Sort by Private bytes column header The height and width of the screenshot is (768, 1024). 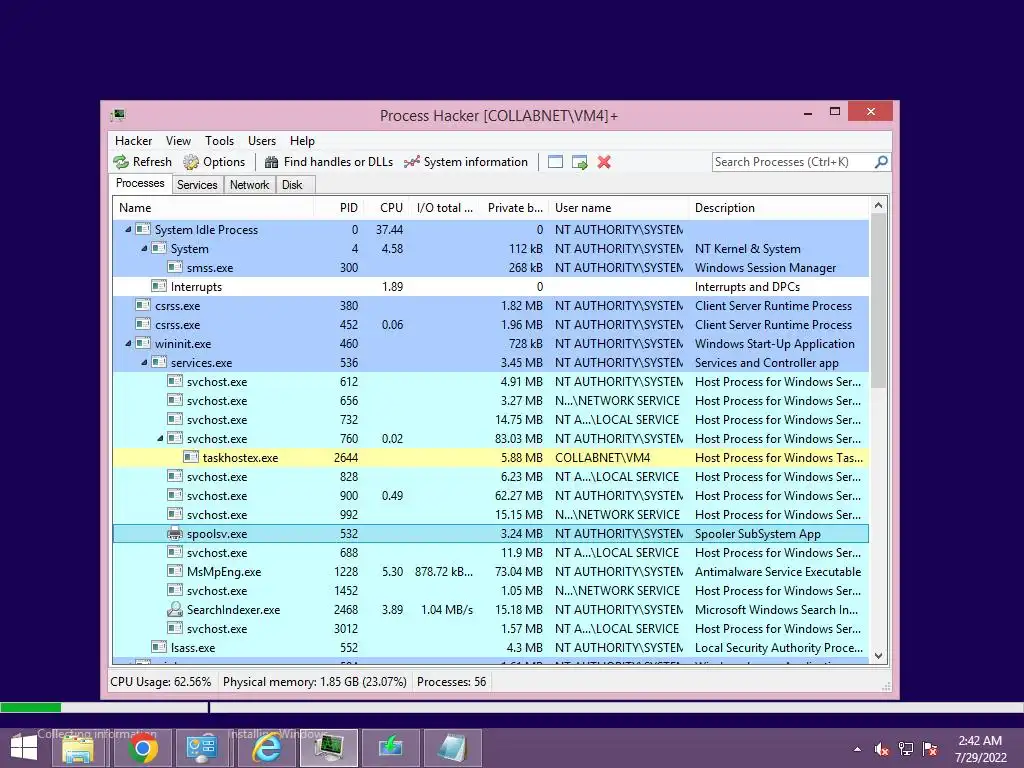click(515, 208)
